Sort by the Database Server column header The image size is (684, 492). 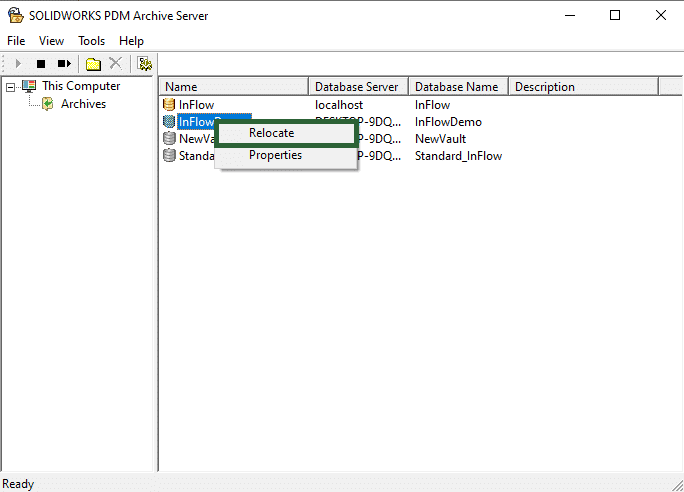[x=359, y=87]
